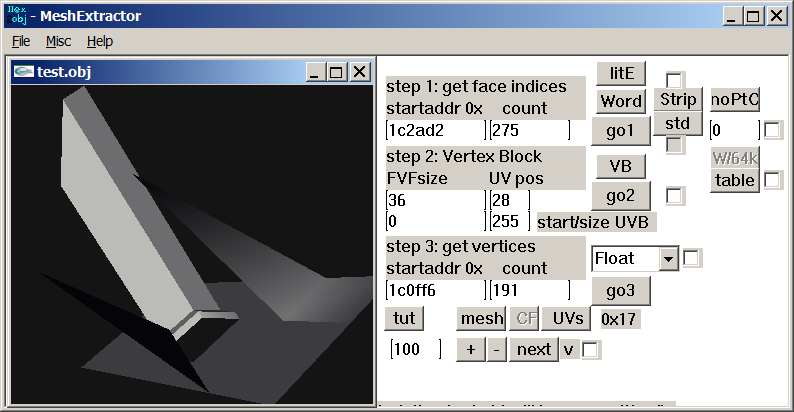
Task: Open the Help menu
Action: (100, 41)
